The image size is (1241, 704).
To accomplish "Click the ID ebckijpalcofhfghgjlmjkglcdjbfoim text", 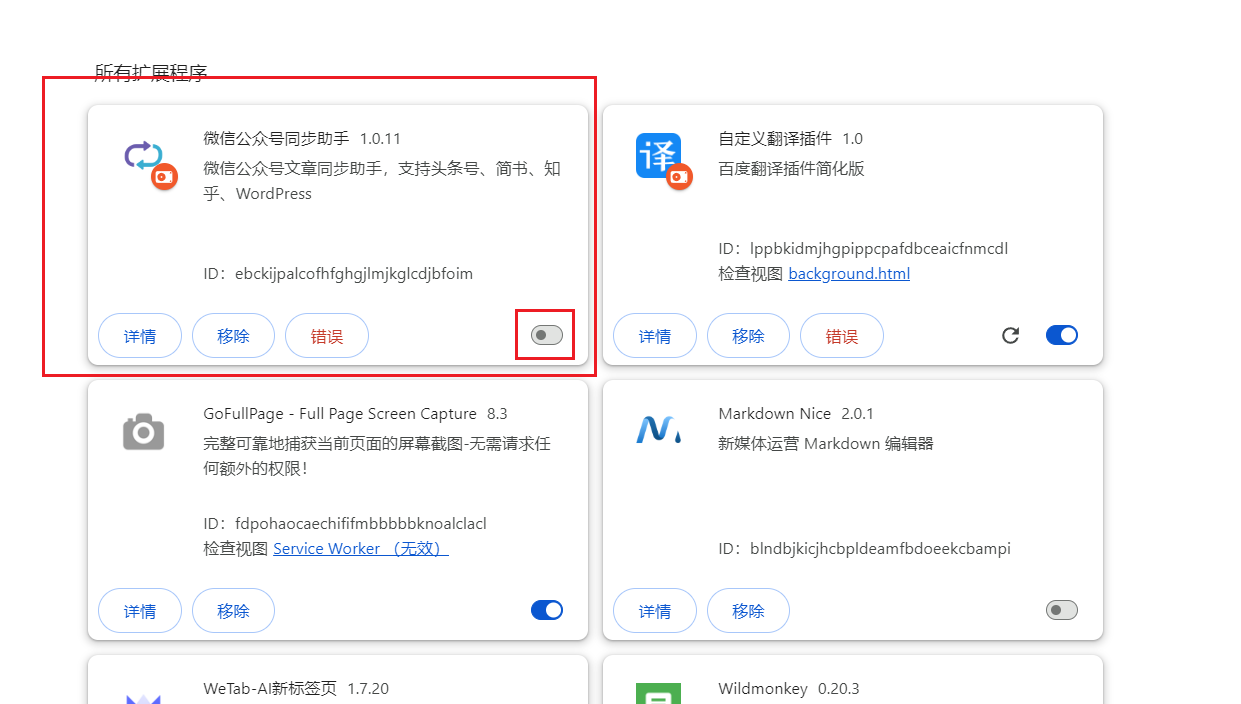I will (338, 273).
